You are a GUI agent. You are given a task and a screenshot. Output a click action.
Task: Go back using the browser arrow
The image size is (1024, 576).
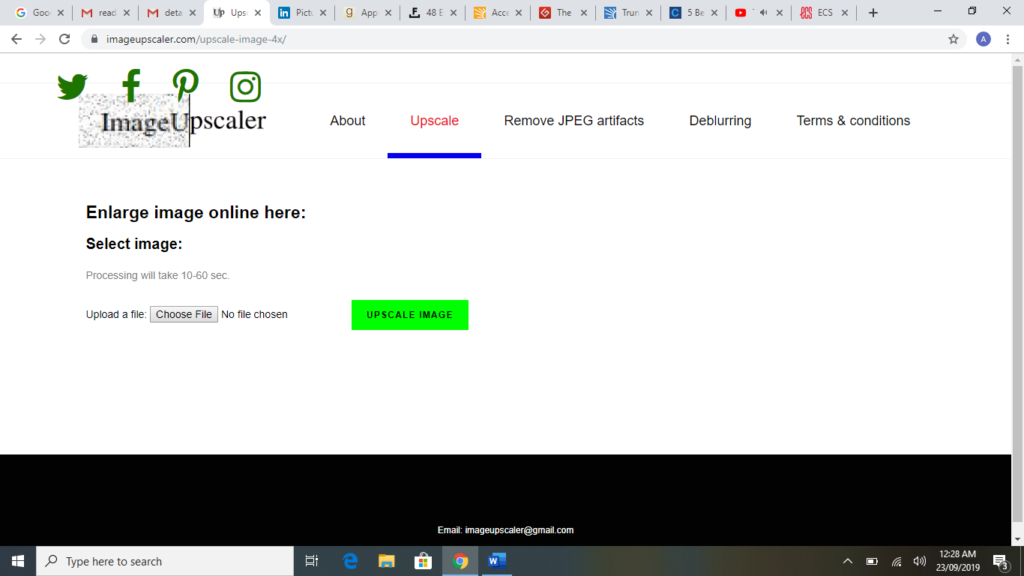pos(15,39)
